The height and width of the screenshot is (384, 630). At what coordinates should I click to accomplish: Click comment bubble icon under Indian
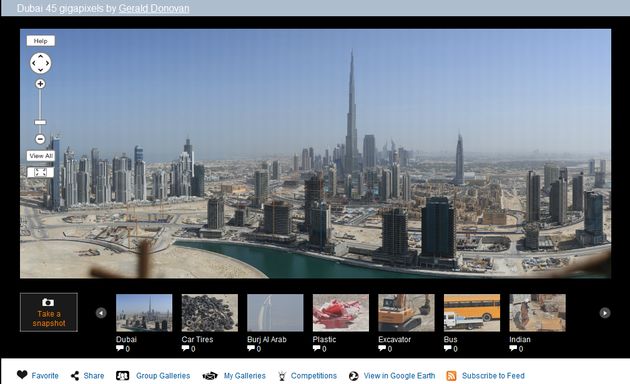pyautogui.click(x=513, y=348)
